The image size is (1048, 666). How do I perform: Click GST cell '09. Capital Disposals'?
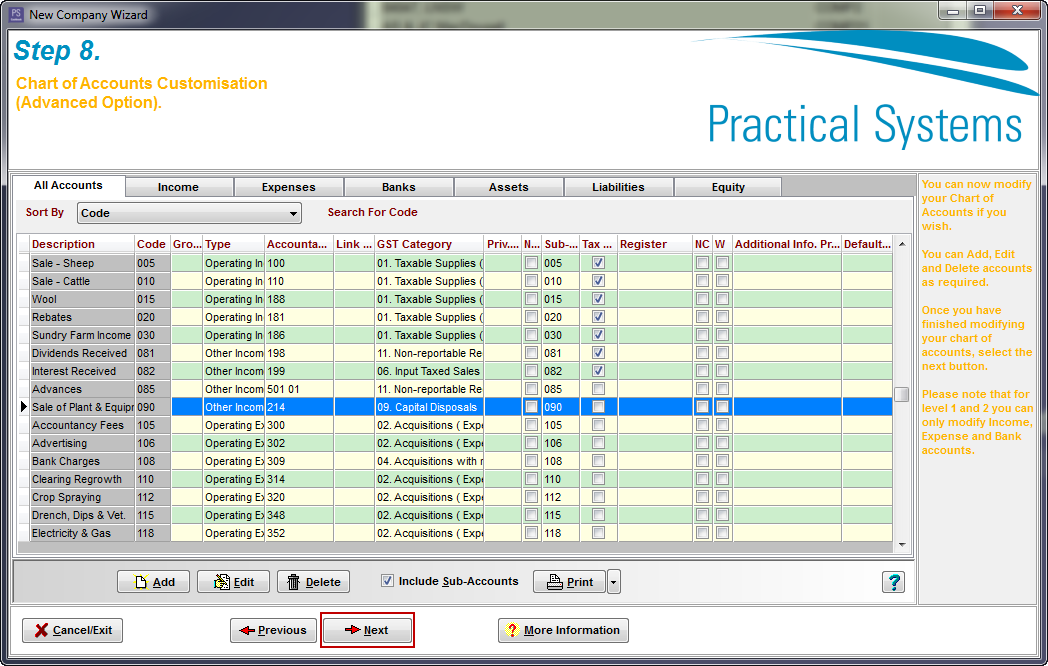pos(429,407)
